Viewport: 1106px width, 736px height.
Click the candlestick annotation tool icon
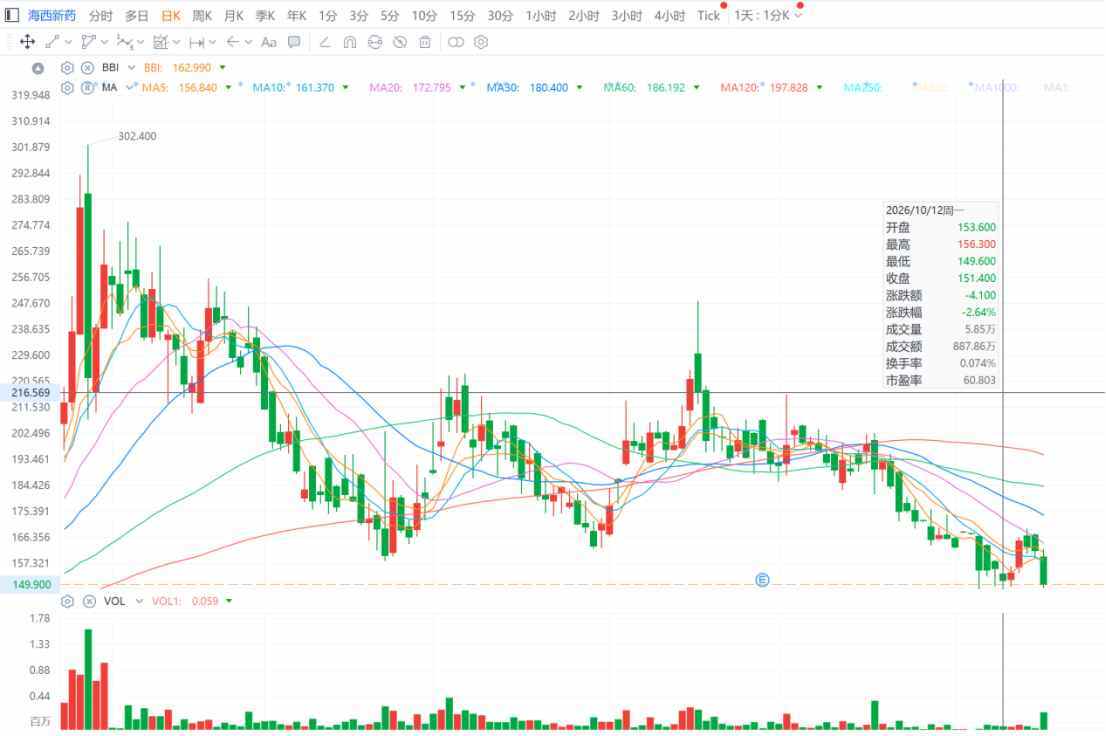[x=160, y=42]
